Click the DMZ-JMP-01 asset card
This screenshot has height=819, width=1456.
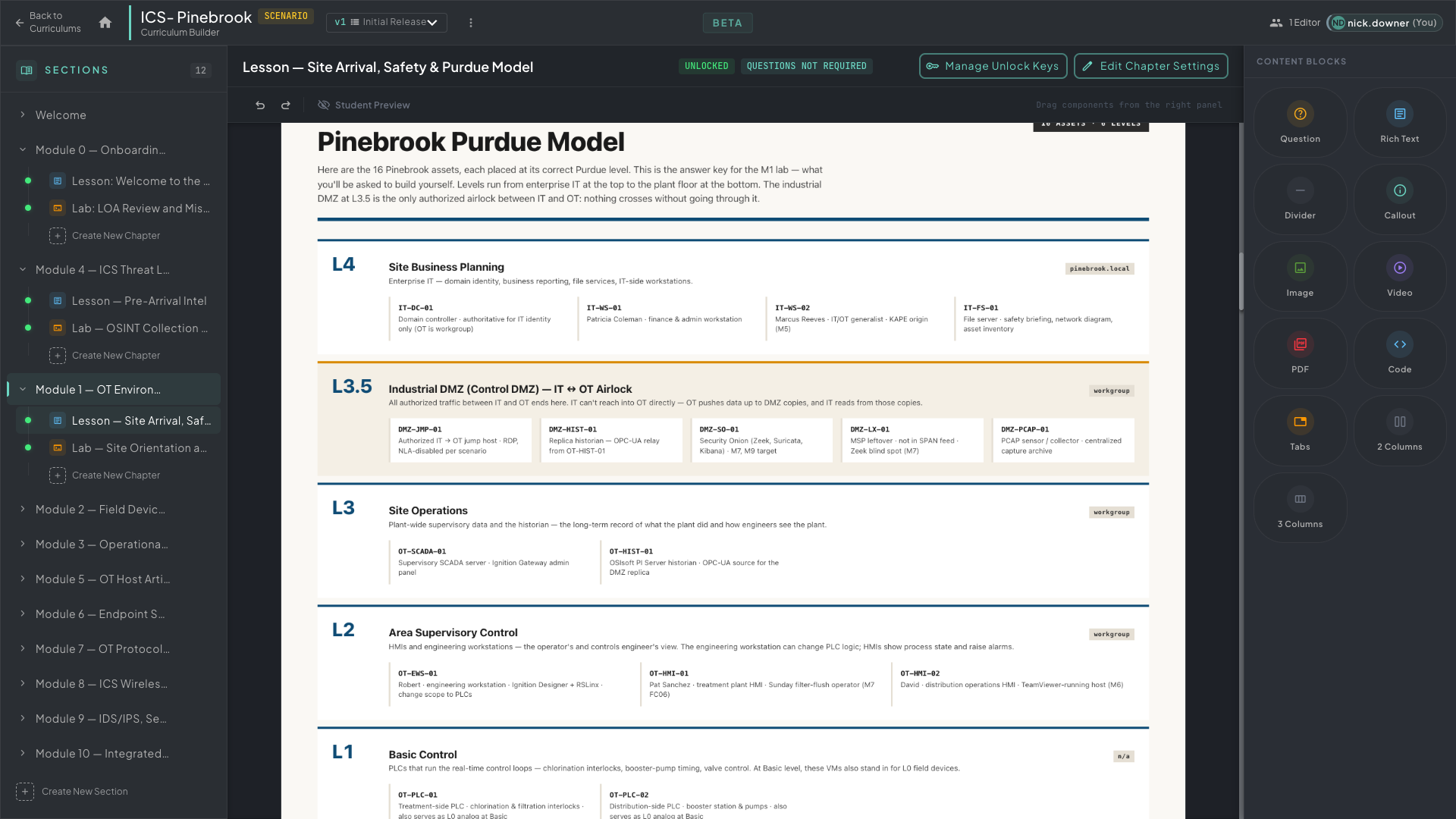(x=461, y=440)
